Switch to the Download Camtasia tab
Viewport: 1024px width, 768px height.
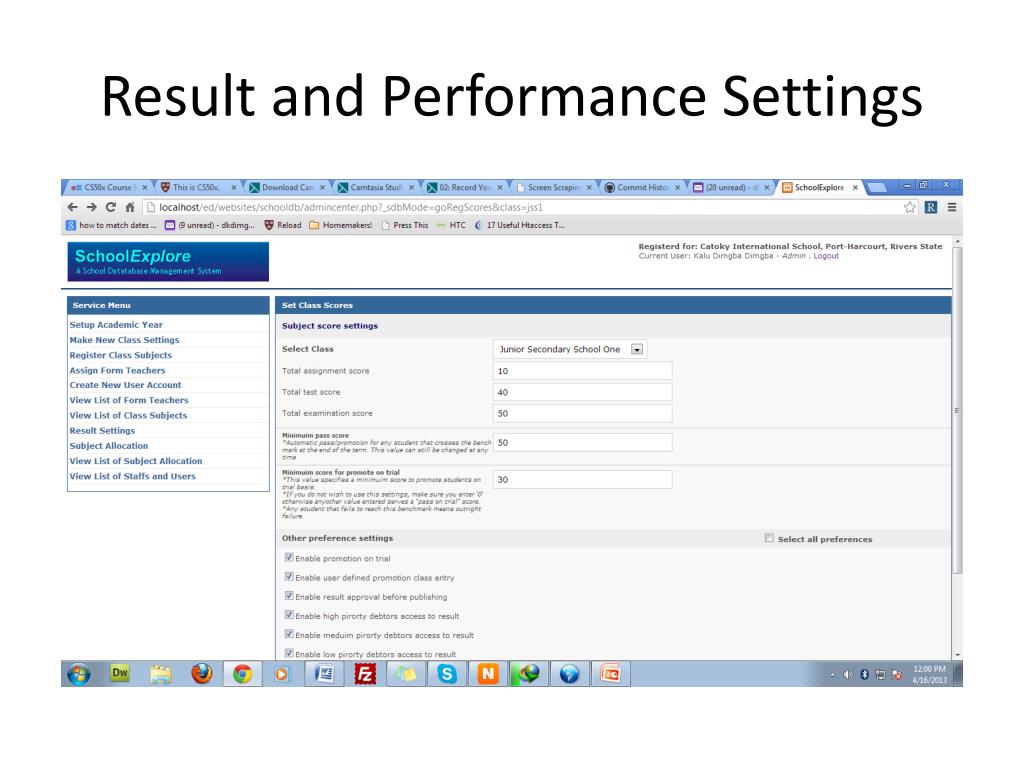[x=287, y=187]
